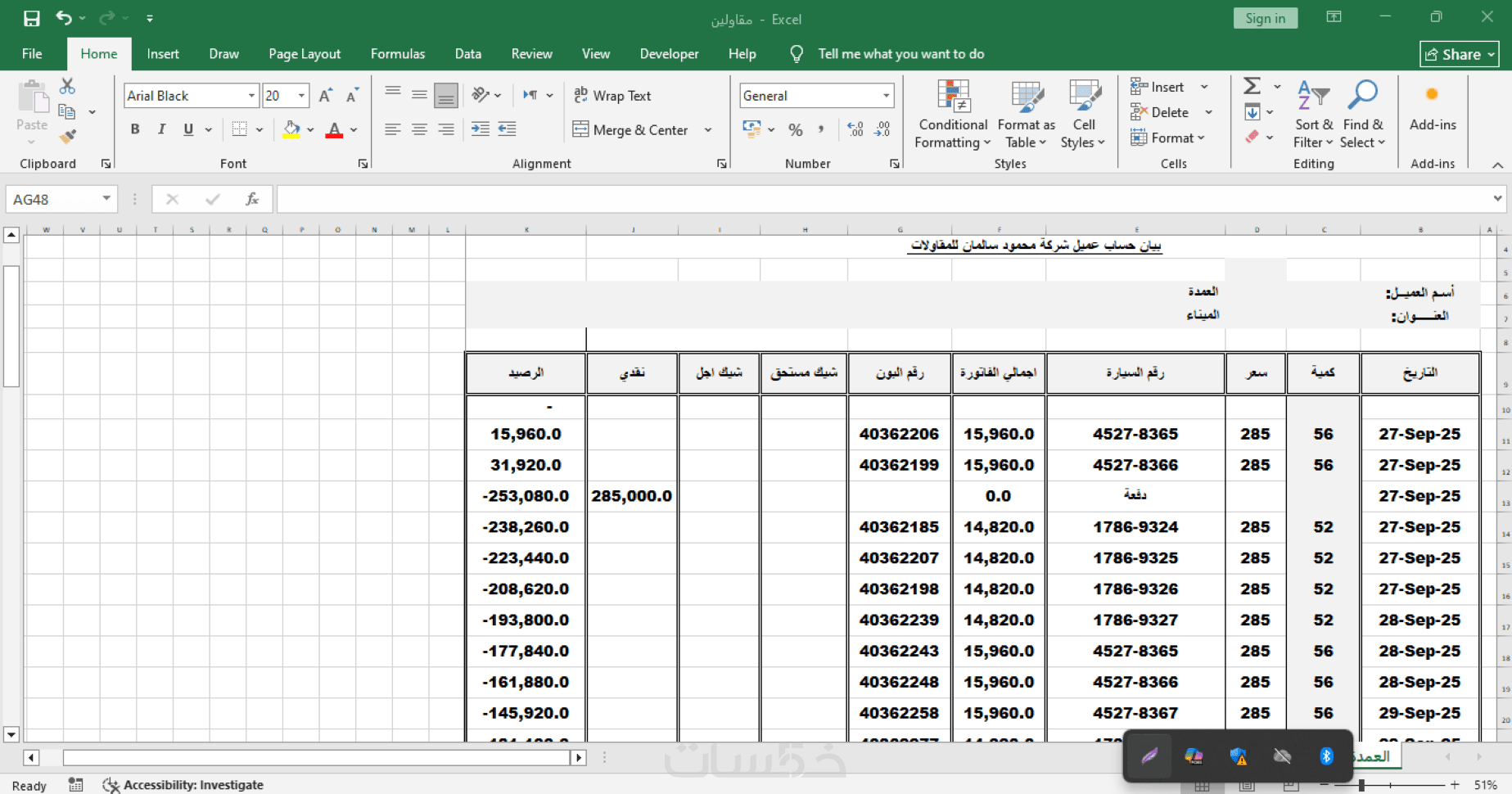Undo the last action
The width and height of the screenshot is (1512, 794).
(x=64, y=18)
